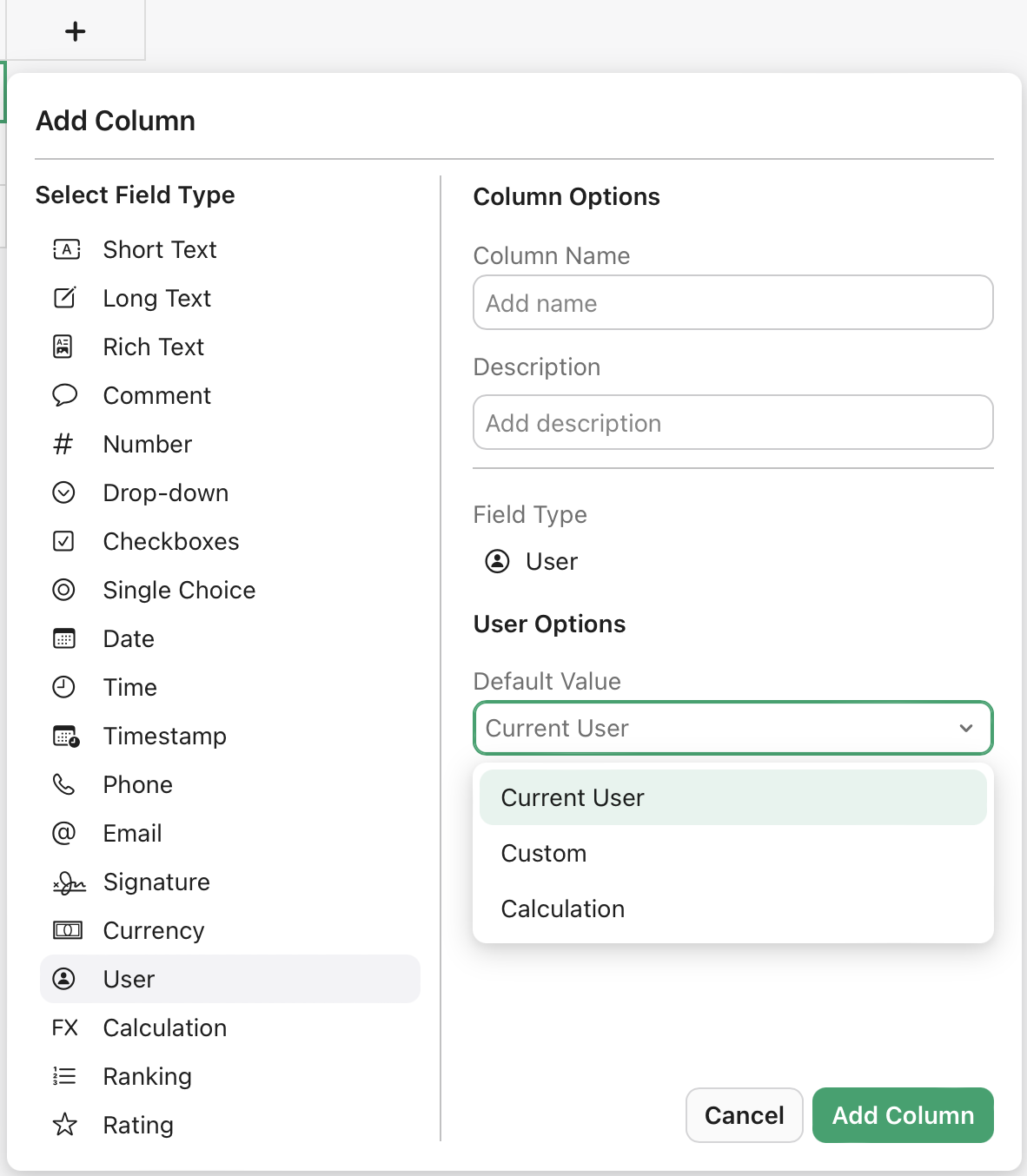Click the plus tab above the dialog

75,30
